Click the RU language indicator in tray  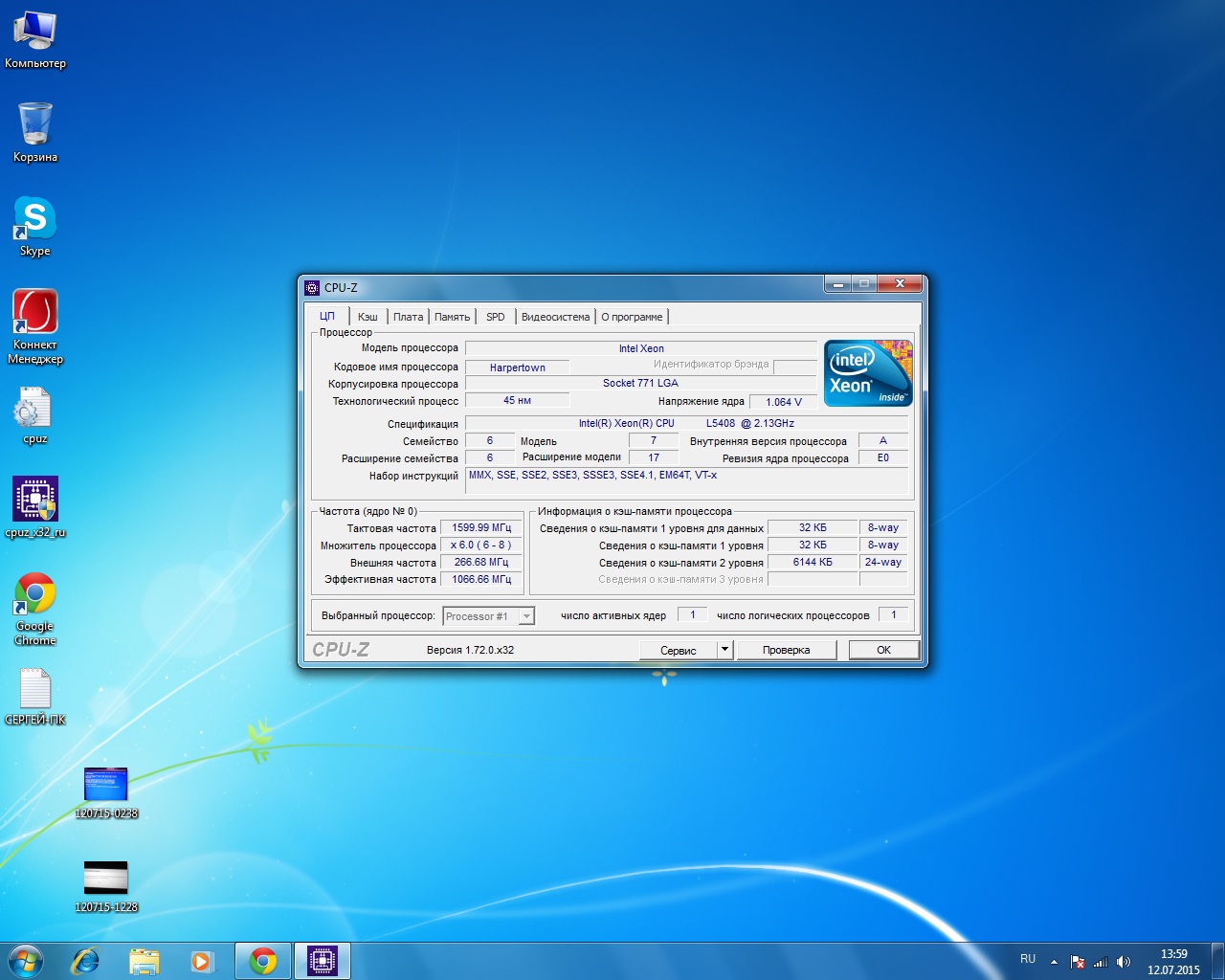pos(1027,959)
